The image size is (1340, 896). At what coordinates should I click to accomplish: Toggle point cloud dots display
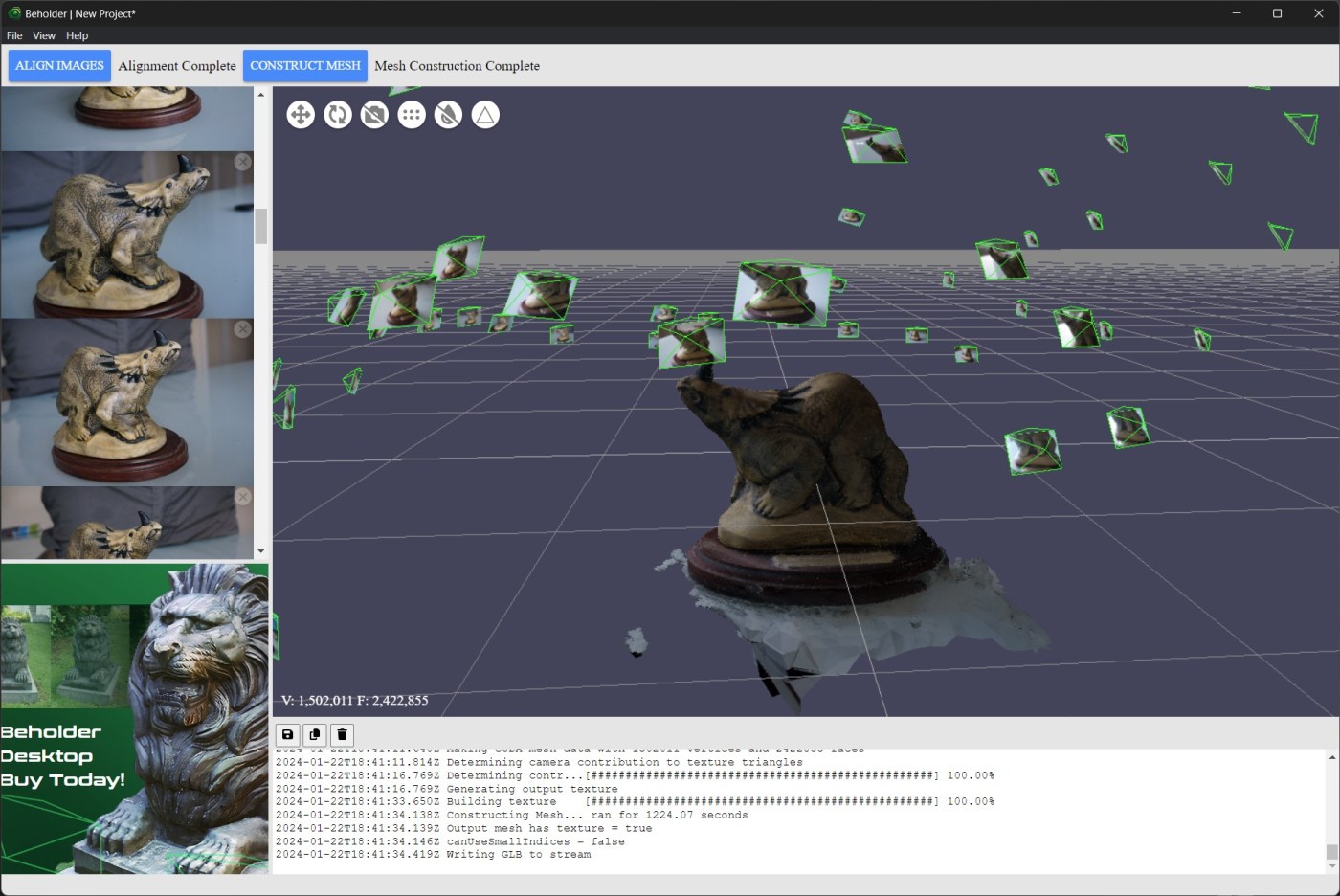412,115
